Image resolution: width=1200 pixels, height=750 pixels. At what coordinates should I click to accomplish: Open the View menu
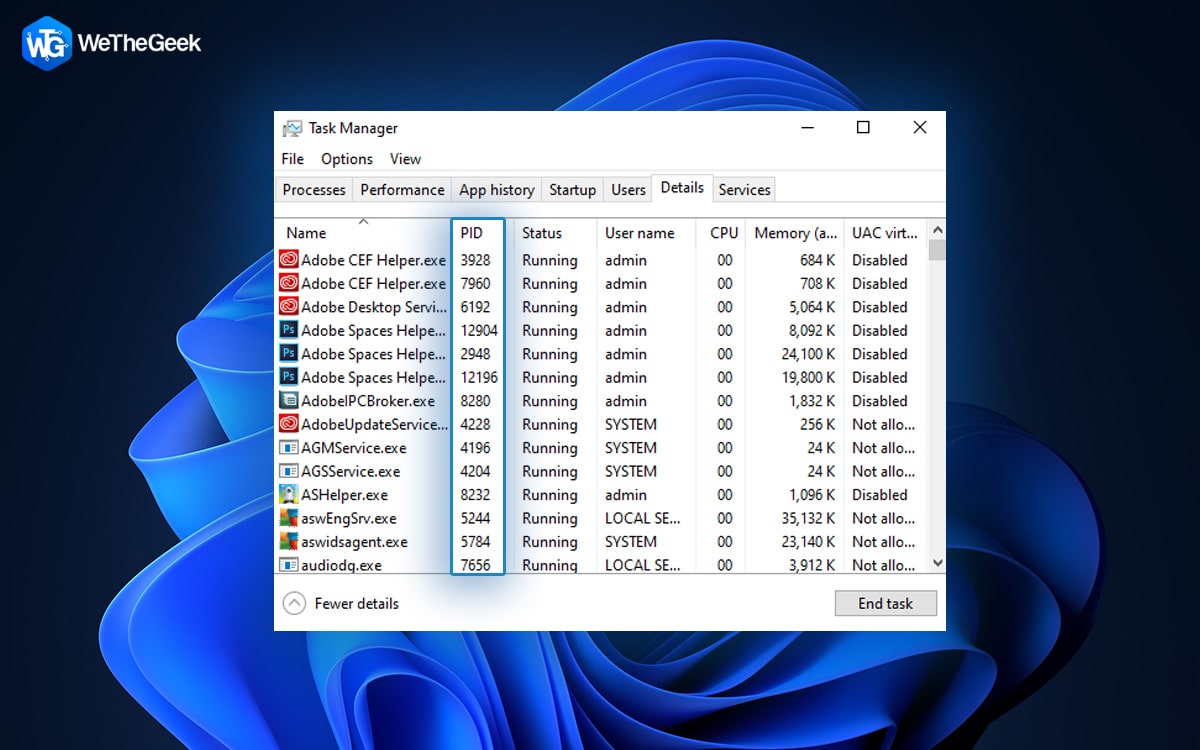coord(405,158)
